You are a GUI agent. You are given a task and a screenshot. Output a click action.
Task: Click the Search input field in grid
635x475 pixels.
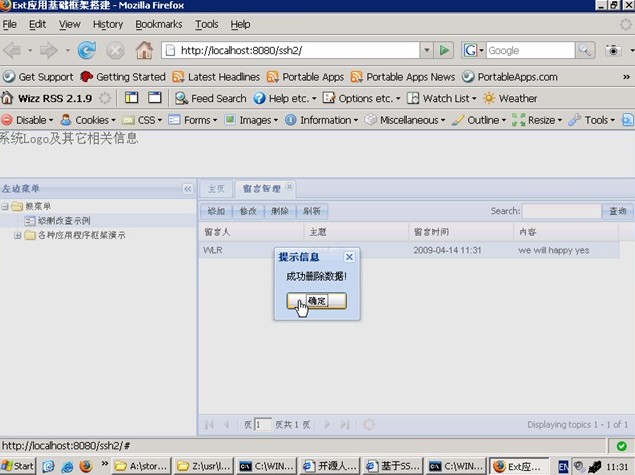(x=562, y=211)
